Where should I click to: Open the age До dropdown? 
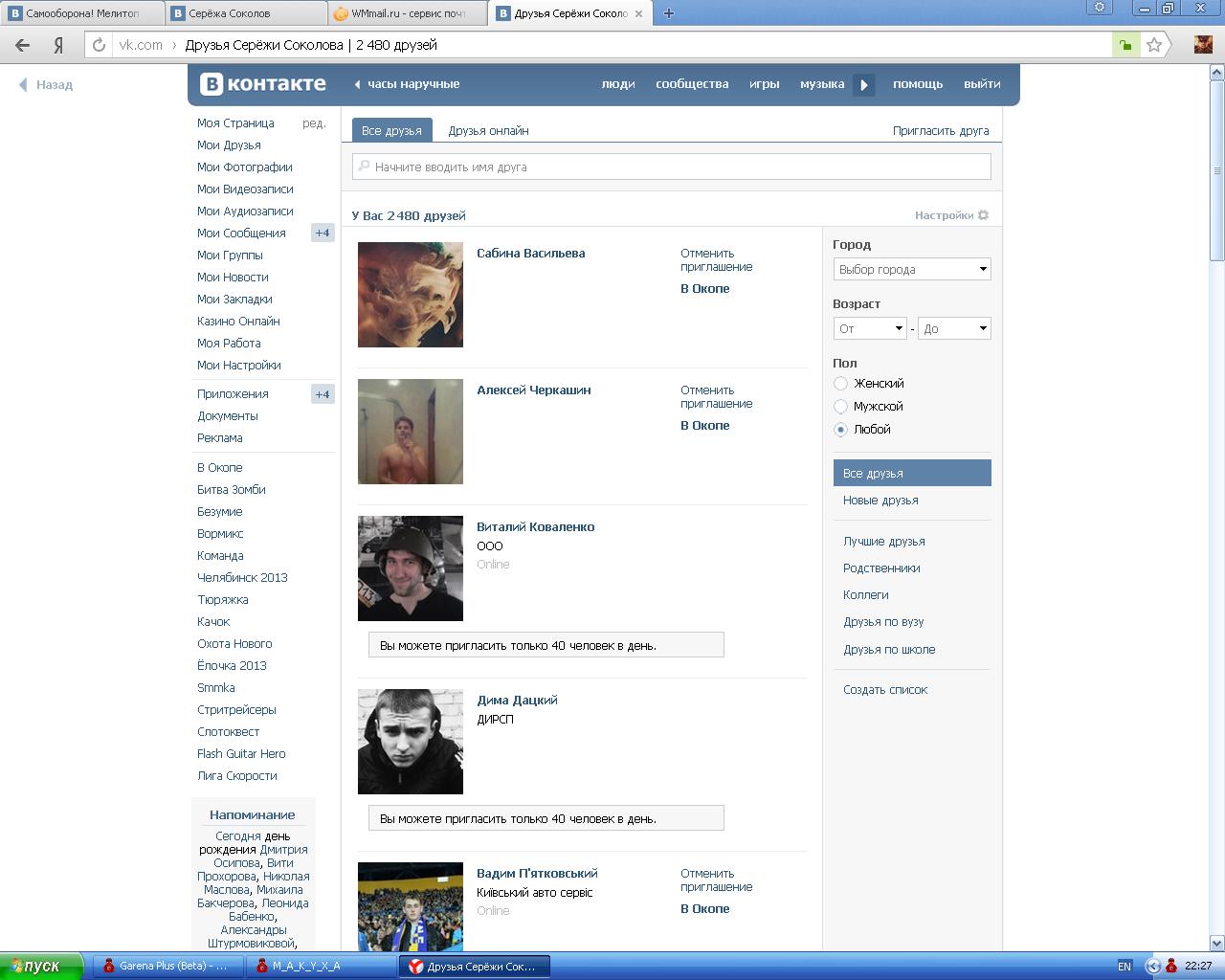pyautogui.click(x=954, y=328)
